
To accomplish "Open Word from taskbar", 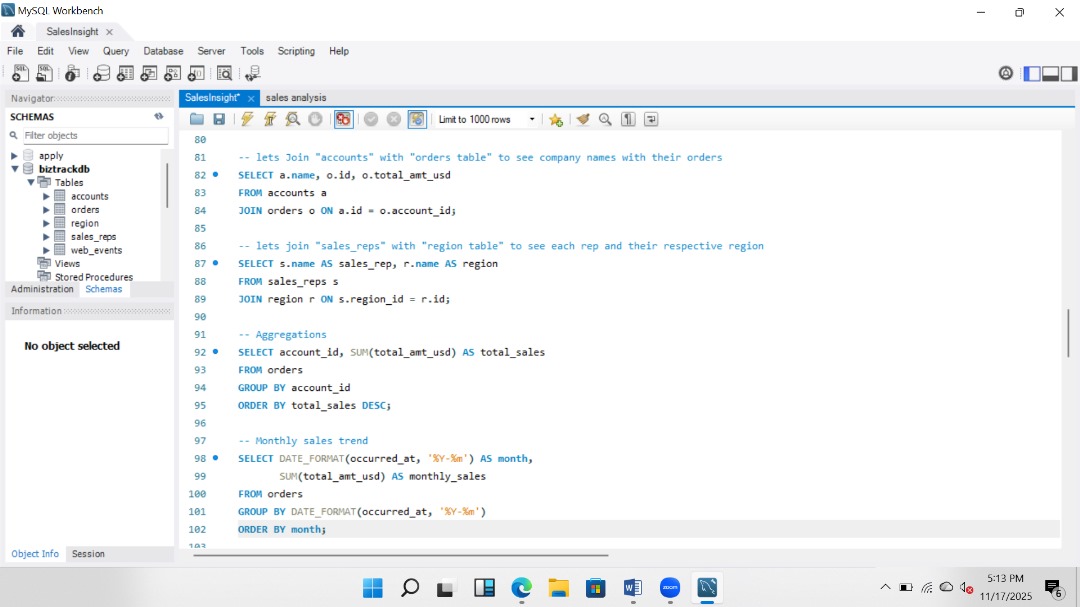I will (632, 588).
